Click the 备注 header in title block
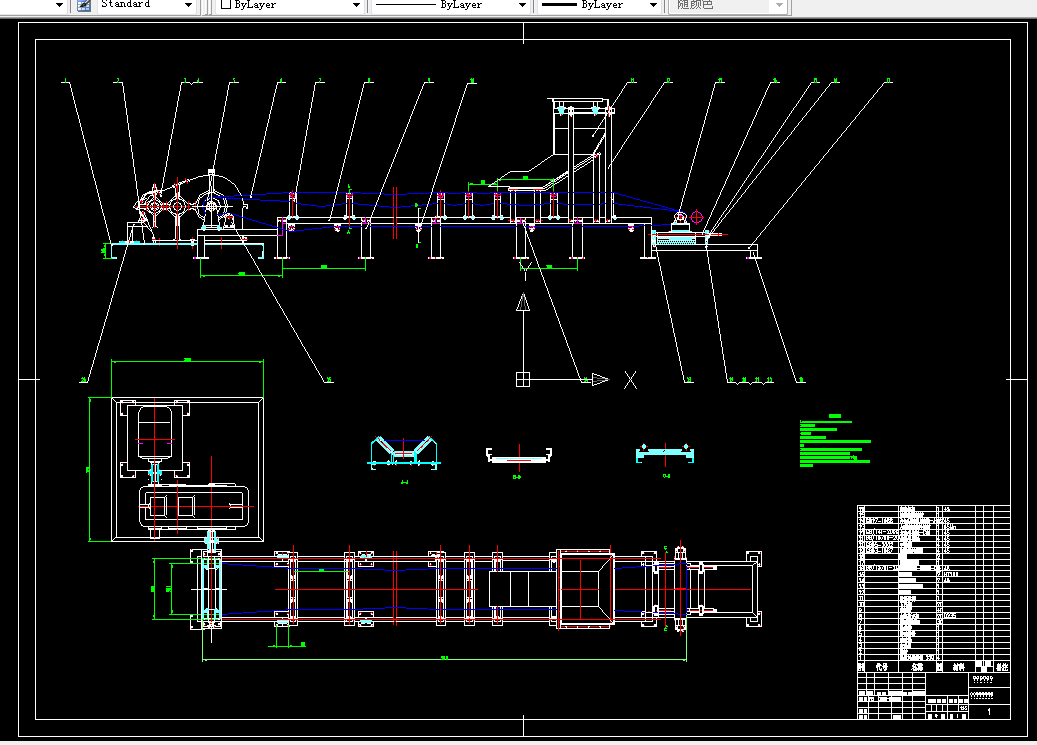Screen dimensions: 1037x745 pyautogui.click(x=1002, y=667)
